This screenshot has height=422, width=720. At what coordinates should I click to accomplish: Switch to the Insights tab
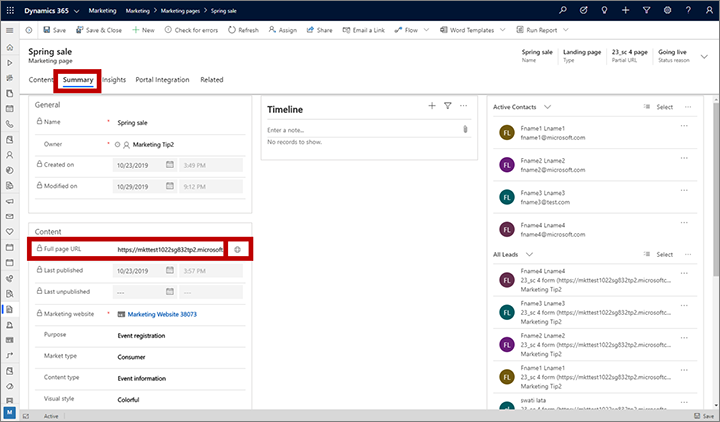tap(114, 80)
